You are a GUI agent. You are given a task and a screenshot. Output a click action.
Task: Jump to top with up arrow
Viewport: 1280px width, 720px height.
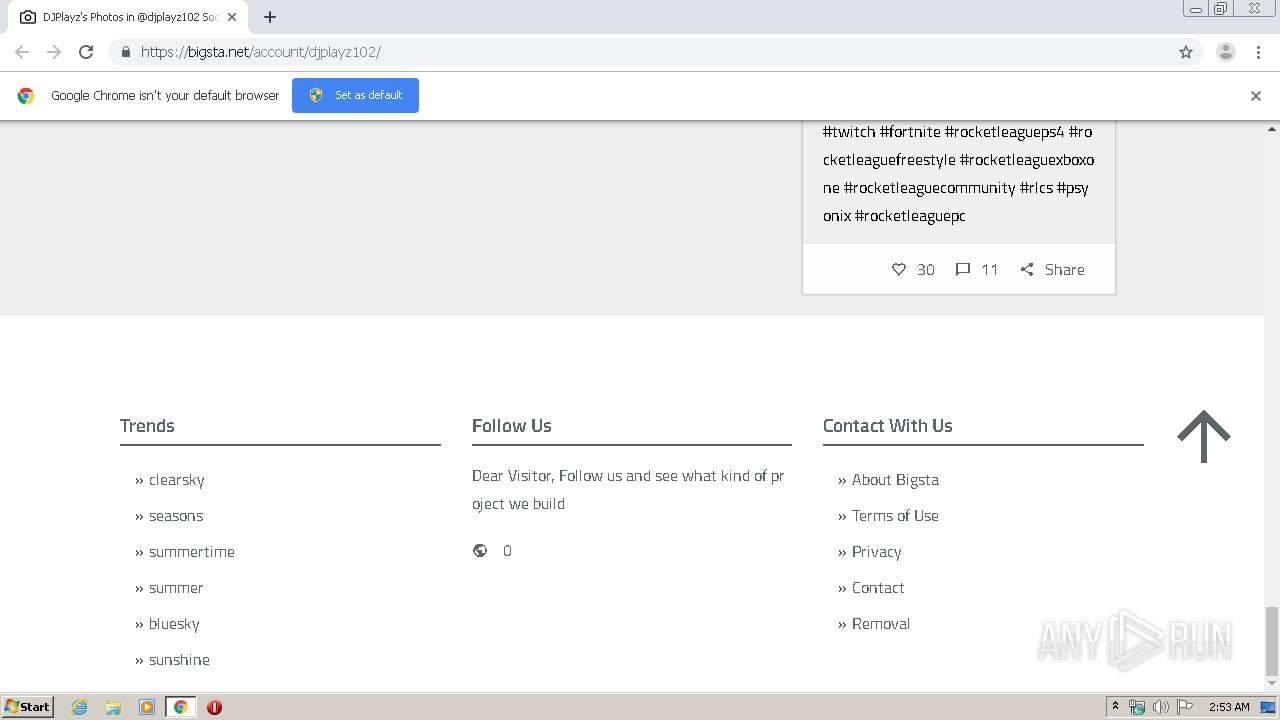point(1204,437)
